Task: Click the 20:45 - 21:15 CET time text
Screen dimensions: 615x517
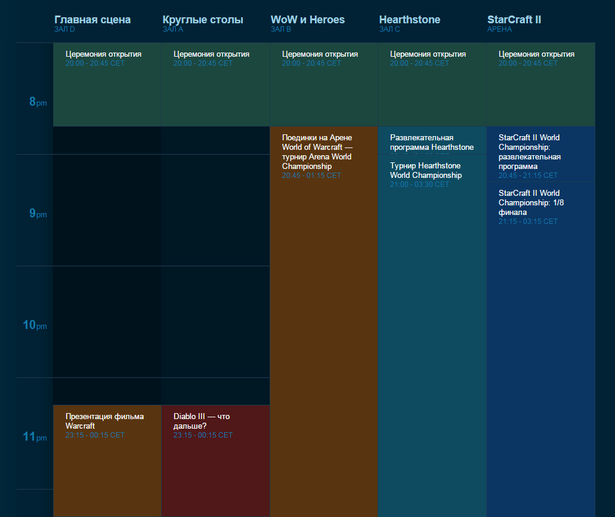Action: coord(528,175)
